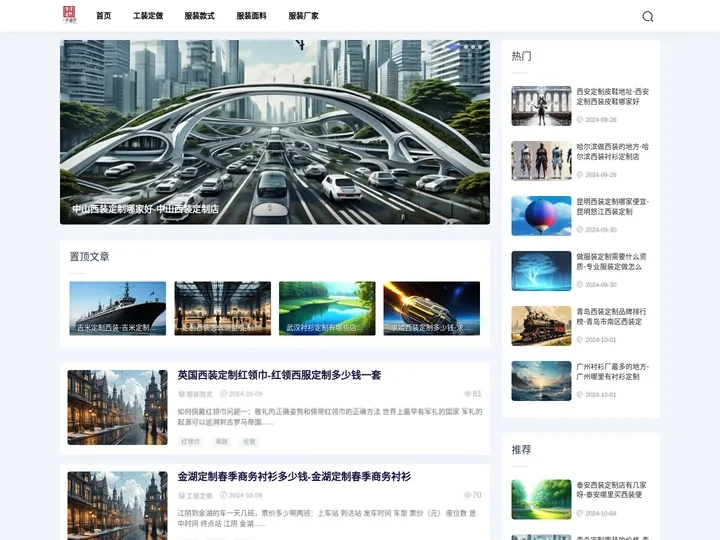Select the active blue carousel indicator

(x=455, y=47)
